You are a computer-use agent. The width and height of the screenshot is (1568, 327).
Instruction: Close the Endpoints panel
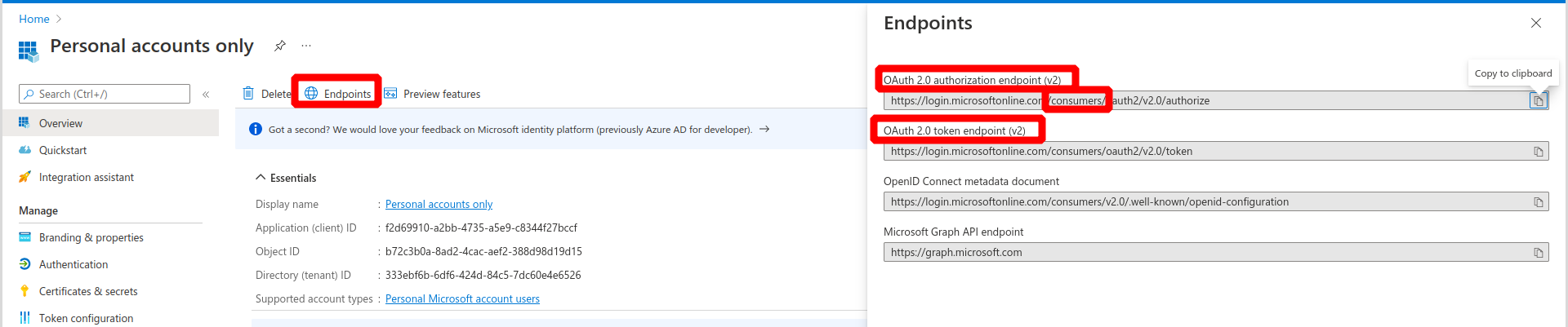pos(1535,23)
